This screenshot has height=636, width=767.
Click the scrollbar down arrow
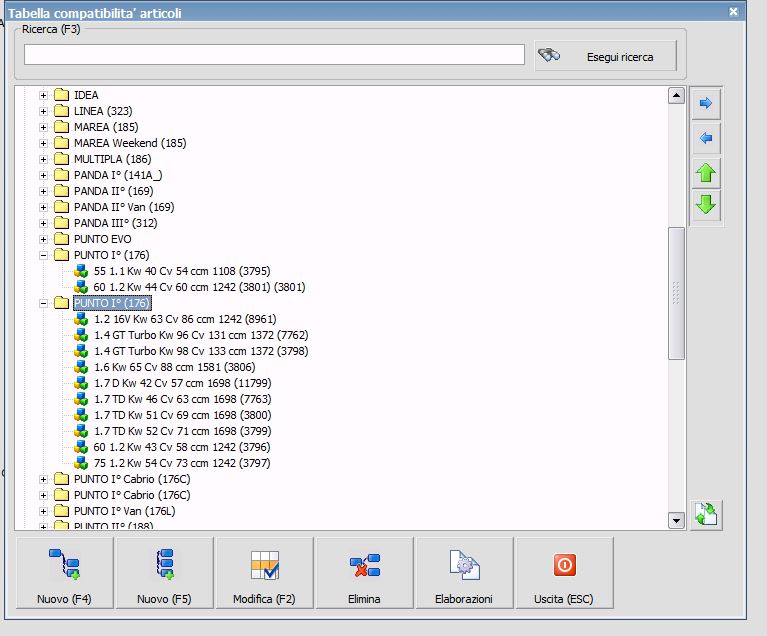tap(676, 521)
